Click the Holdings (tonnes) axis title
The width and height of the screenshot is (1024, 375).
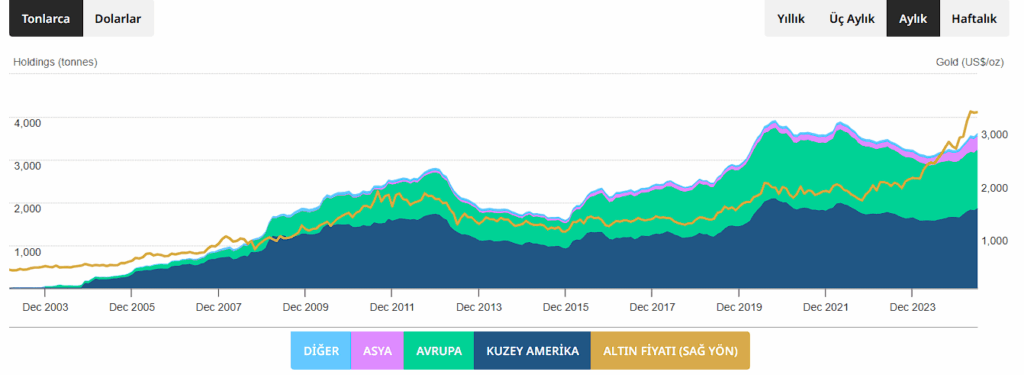(x=55, y=62)
